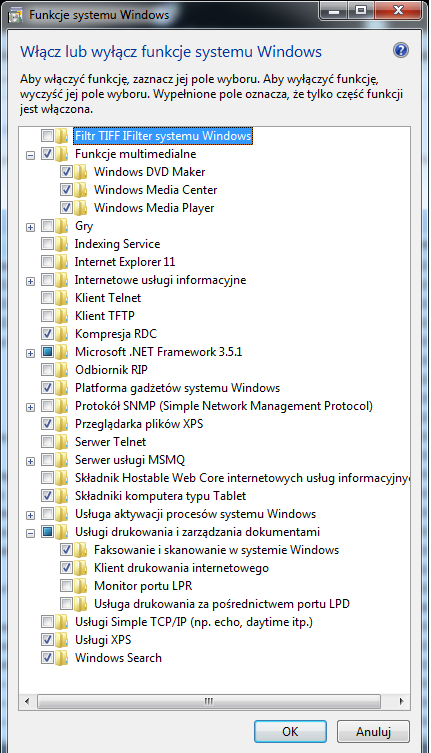Click folder icon beside Windows Media Center

click(80, 190)
